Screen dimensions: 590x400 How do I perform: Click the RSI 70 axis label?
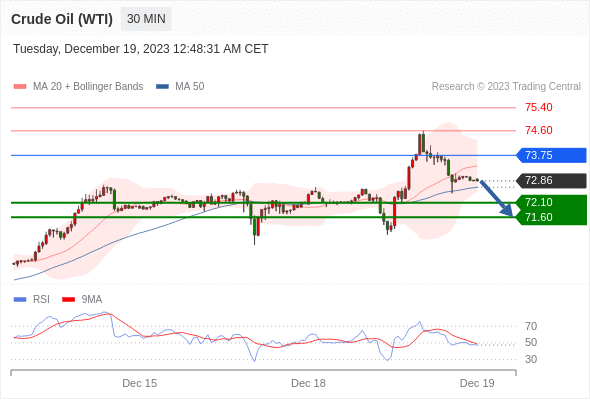tap(531, 326)
